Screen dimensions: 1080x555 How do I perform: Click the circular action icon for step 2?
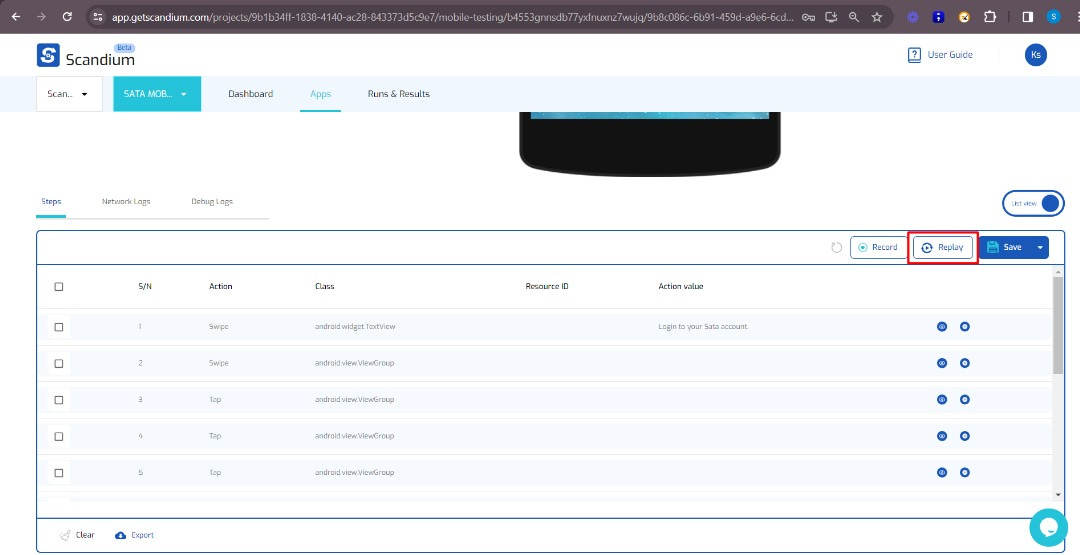pos(965,363)
